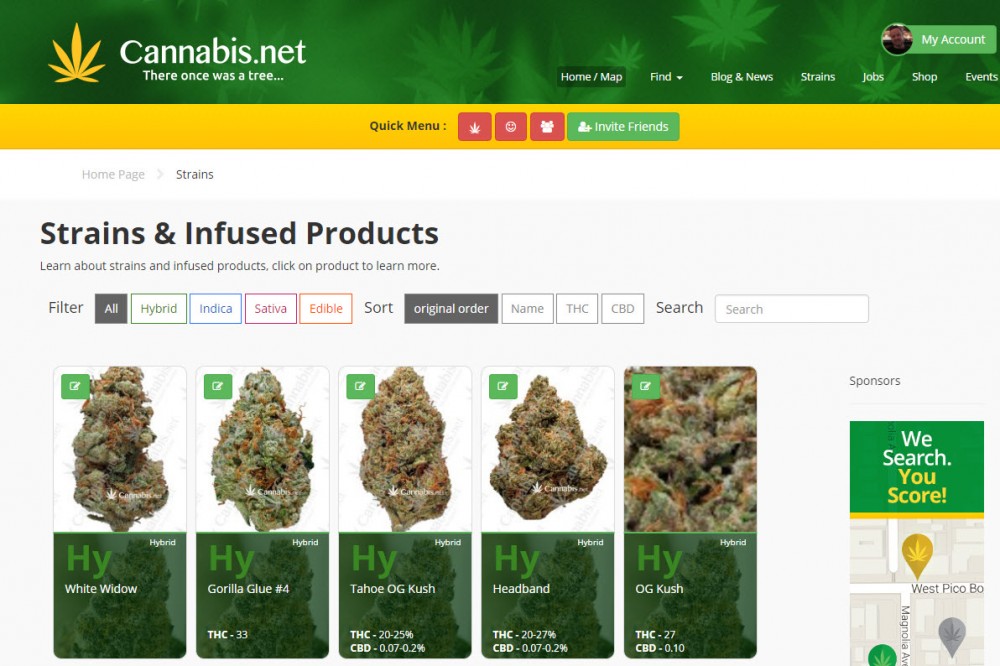Go to the Jobs menu item
1000x666 pixels.
point(873,77)
